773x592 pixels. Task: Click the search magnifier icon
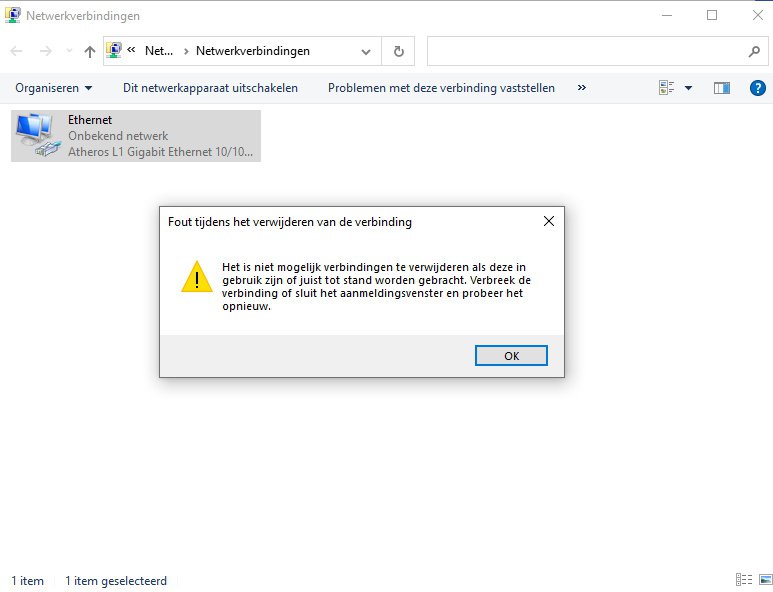(x=754, y=51)
